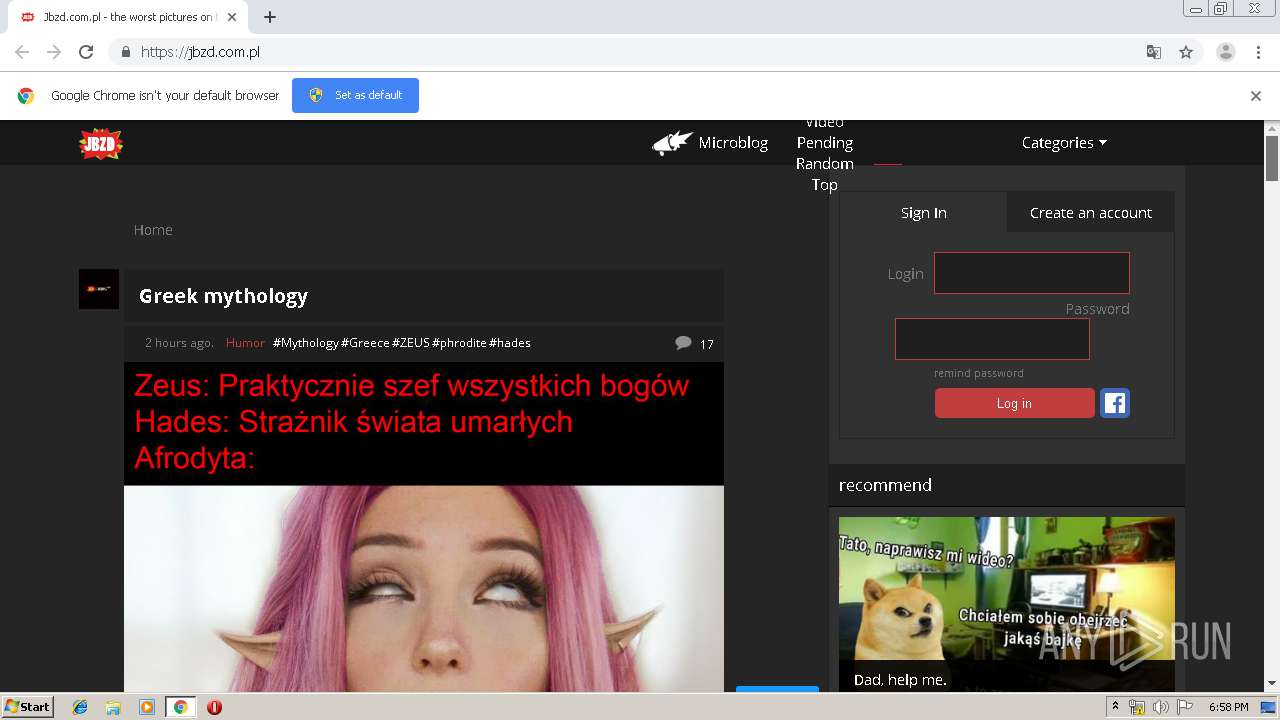Open the #hades tag
This screenshot has height=720, width=1280.
pyautogui.click(x=510, y=342)
